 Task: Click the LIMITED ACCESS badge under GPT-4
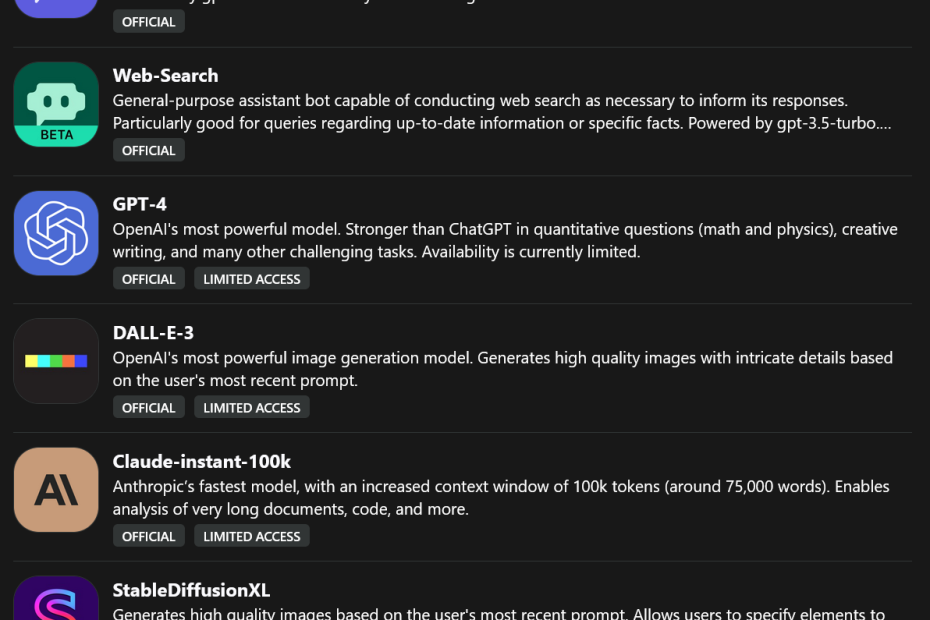pyautogui.click(x=251, y=278)
